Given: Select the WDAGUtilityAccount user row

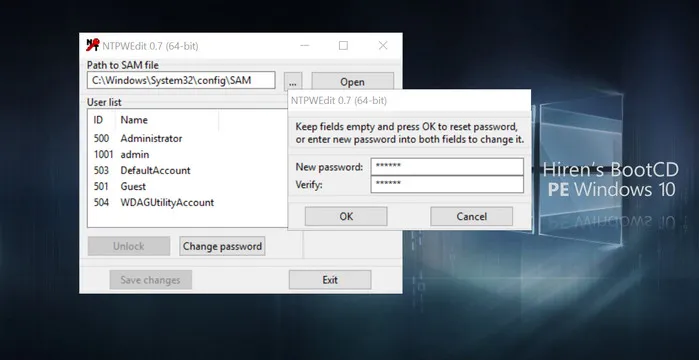Looking at the screenshot, I should click(188, 202).
